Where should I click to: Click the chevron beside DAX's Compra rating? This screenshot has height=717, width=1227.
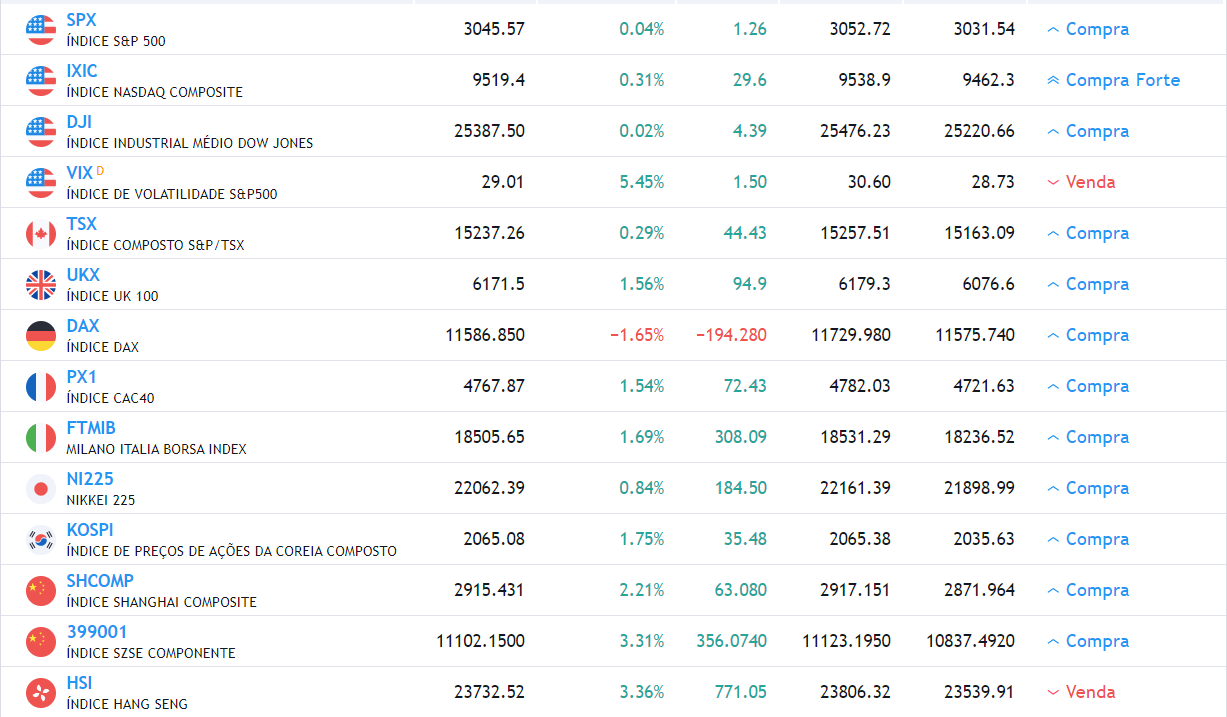(x=1051, y=335)
